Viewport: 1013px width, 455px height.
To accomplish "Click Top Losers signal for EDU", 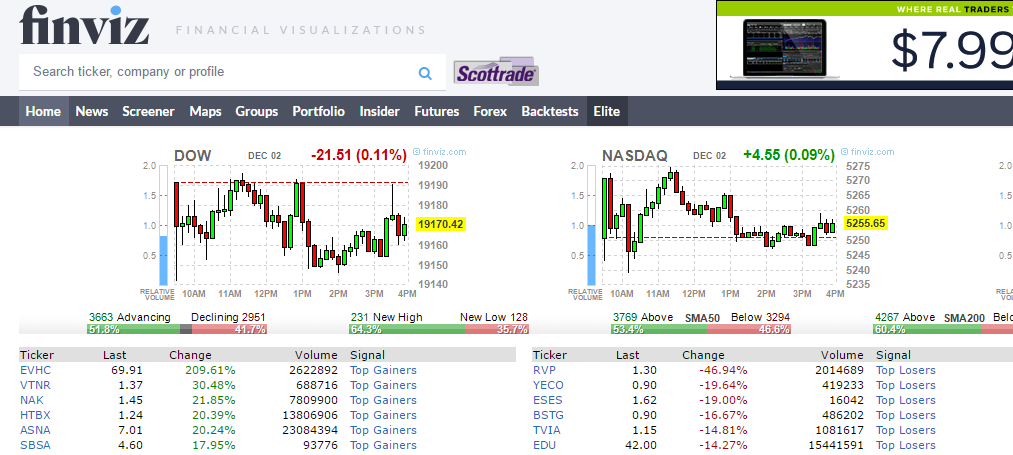I will point(905,445).
